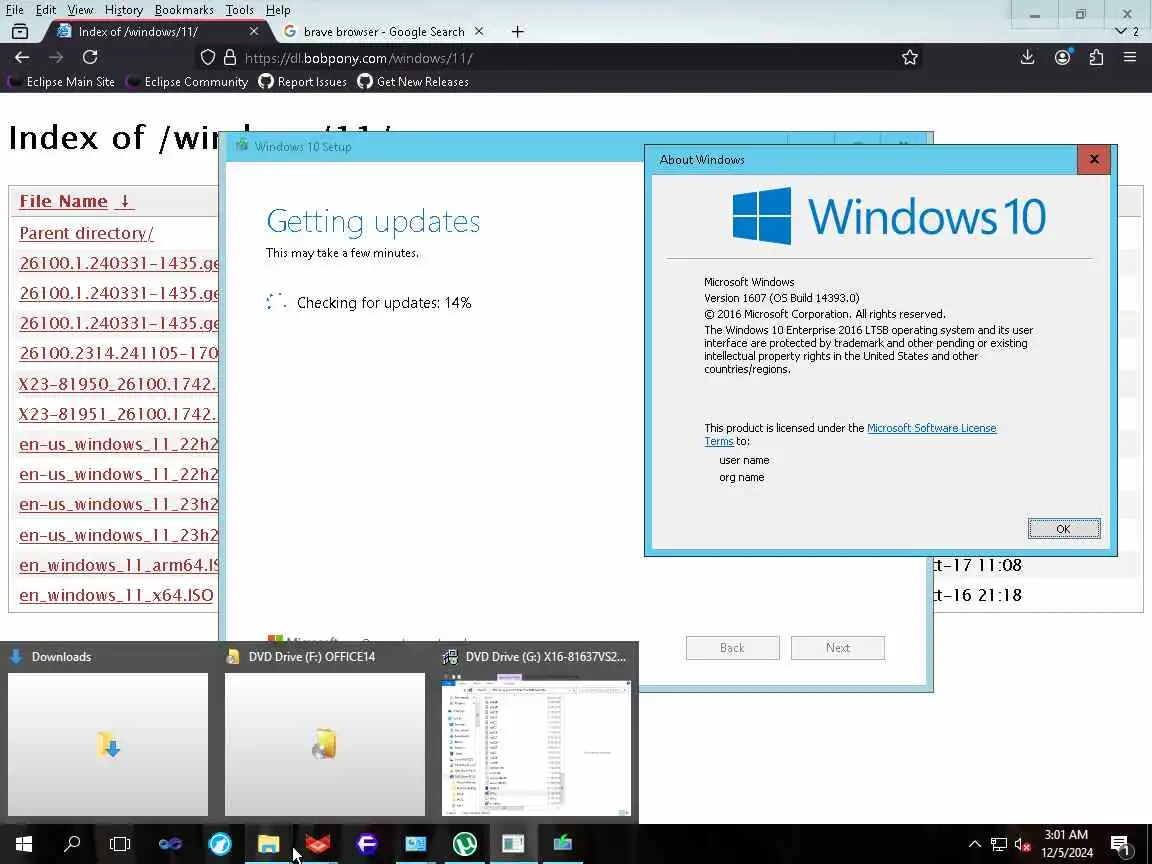Go back using the browser back arrow
The height and width of the screenshot is (864, 1152).
pos(22,57)
